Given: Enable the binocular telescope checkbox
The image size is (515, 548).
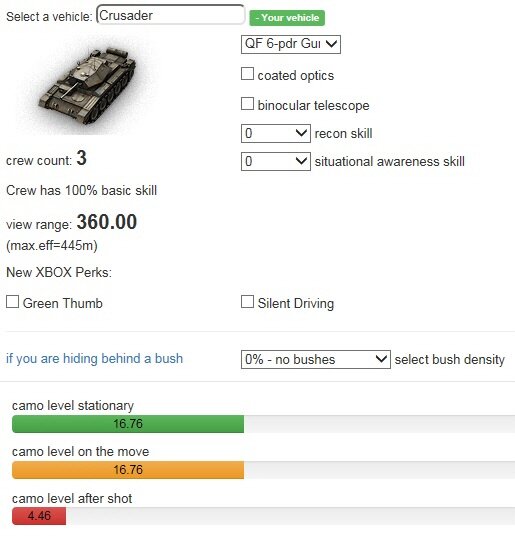Looking at the screenshot, I should coord(247,104).
